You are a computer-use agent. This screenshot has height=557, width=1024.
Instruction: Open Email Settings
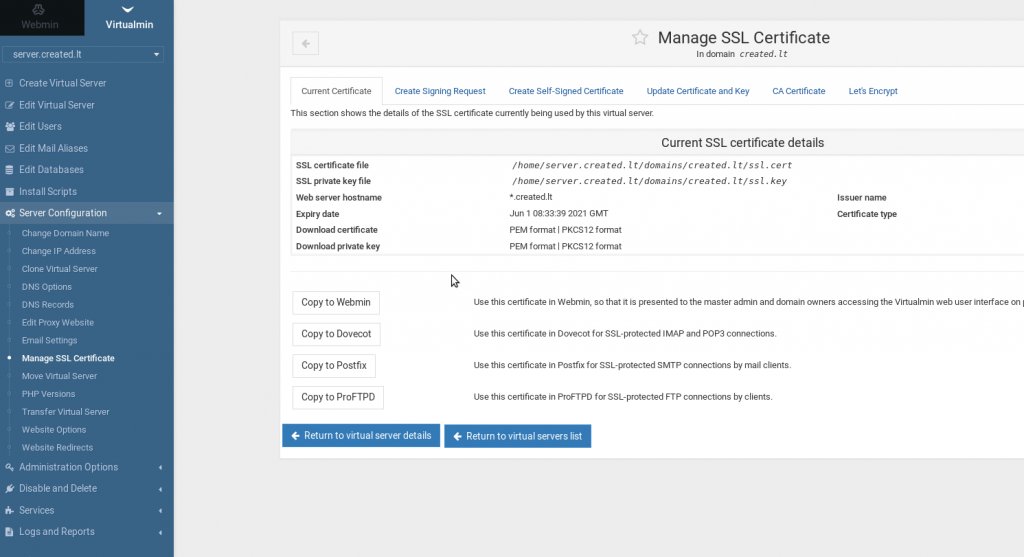[x=49, y=340]
